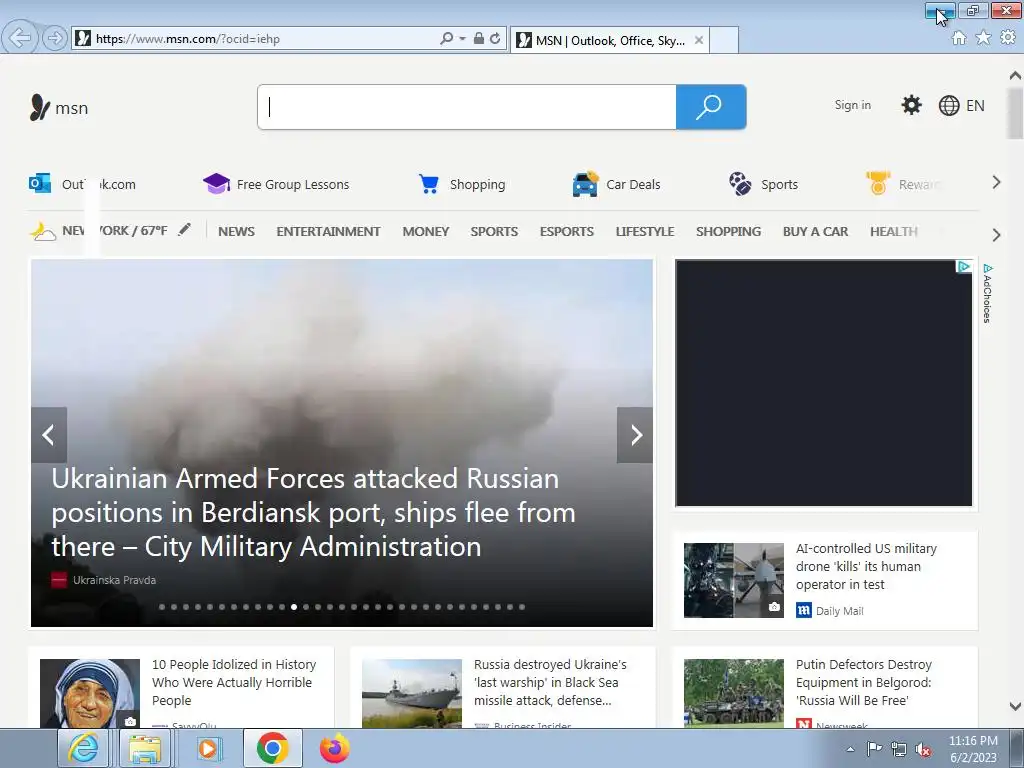Viewport: 1024px width, 768px height.
Task: Click the warship thumbnail image
Action: tap(411, 693)
